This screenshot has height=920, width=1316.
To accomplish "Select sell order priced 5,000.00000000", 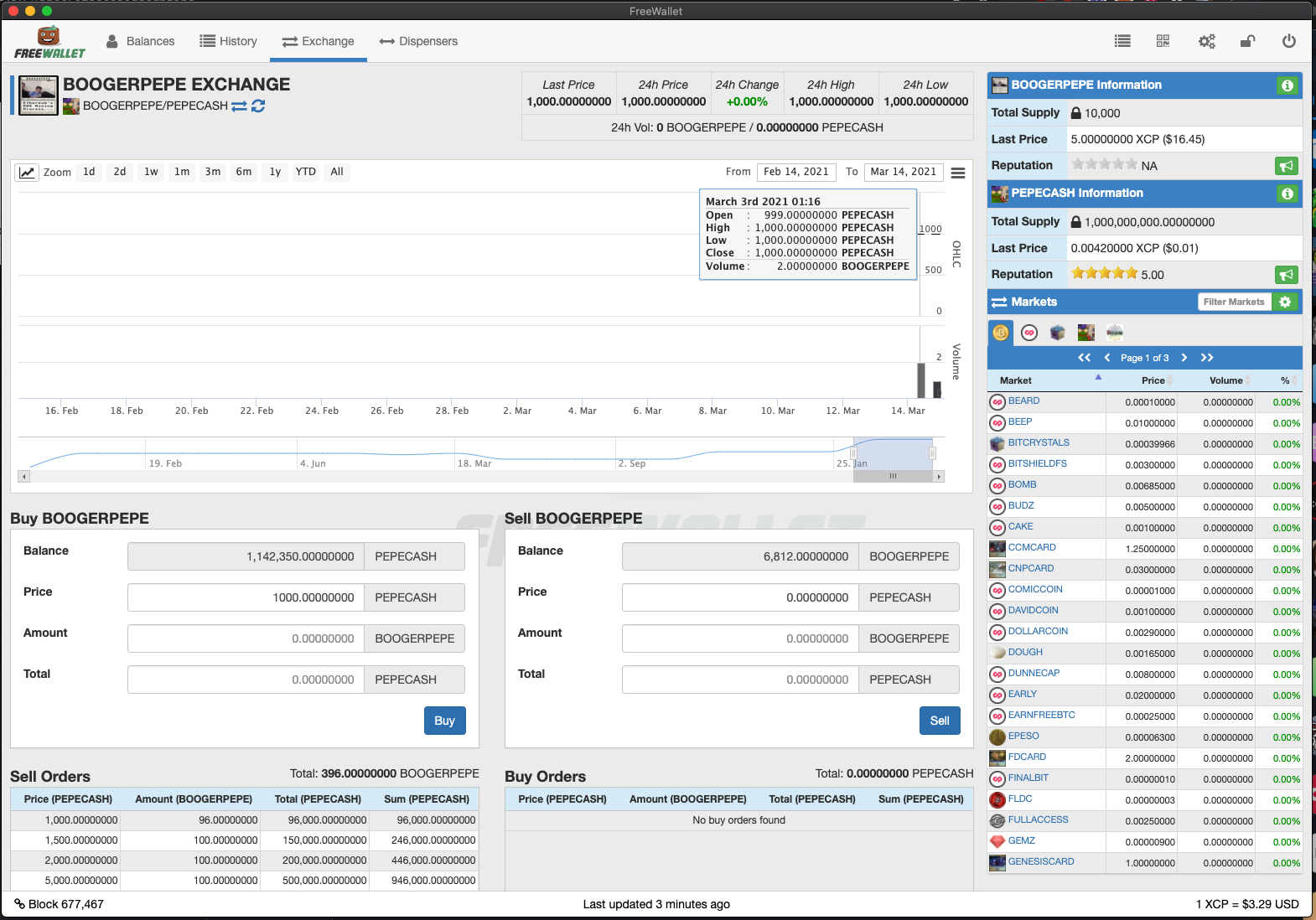I will (x=245, y=881).
